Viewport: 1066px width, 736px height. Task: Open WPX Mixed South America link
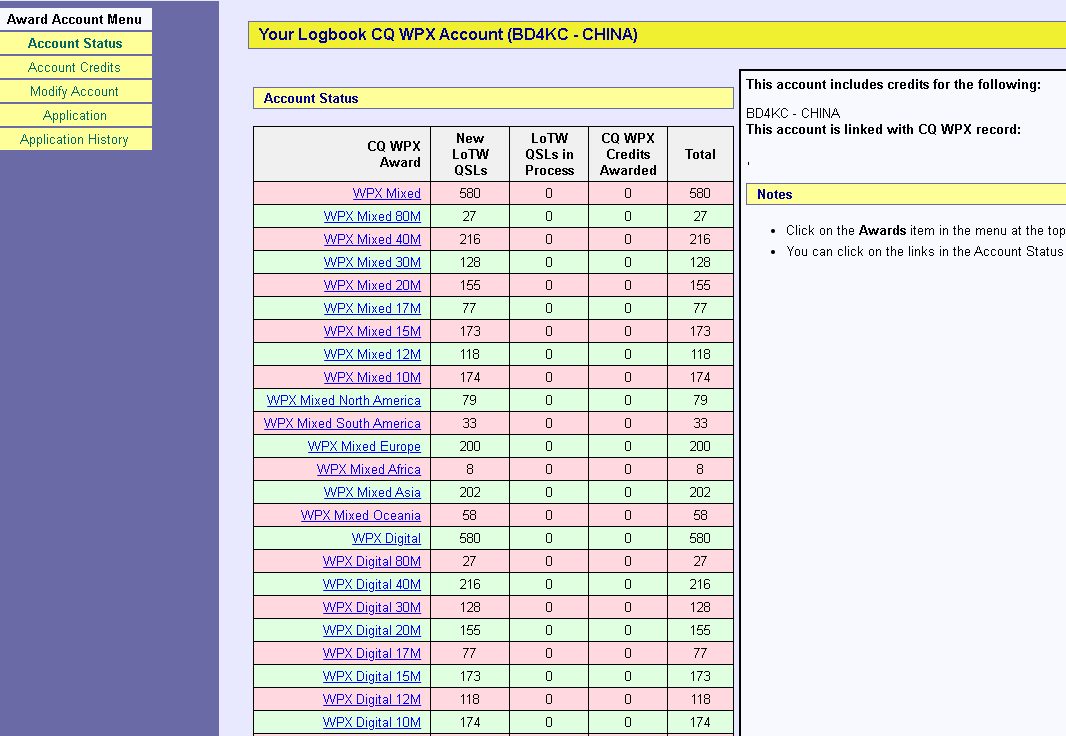(x=342, y=423)
